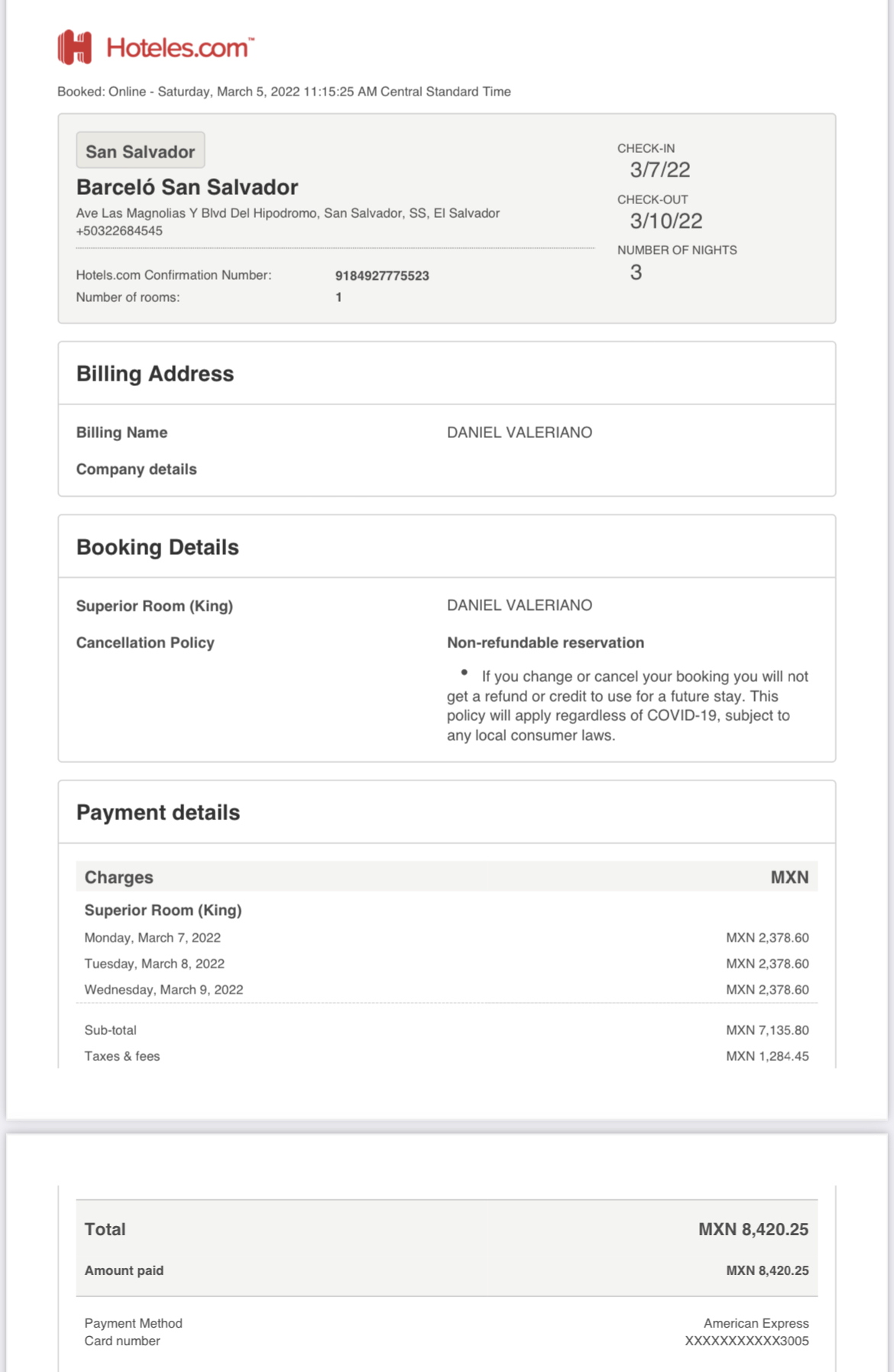Image resolution: width=894 pixels, height=1372 pixels.
Task: Click the sub-total amount MXN 7,135.80
Action: click(x=767, y=1030)
